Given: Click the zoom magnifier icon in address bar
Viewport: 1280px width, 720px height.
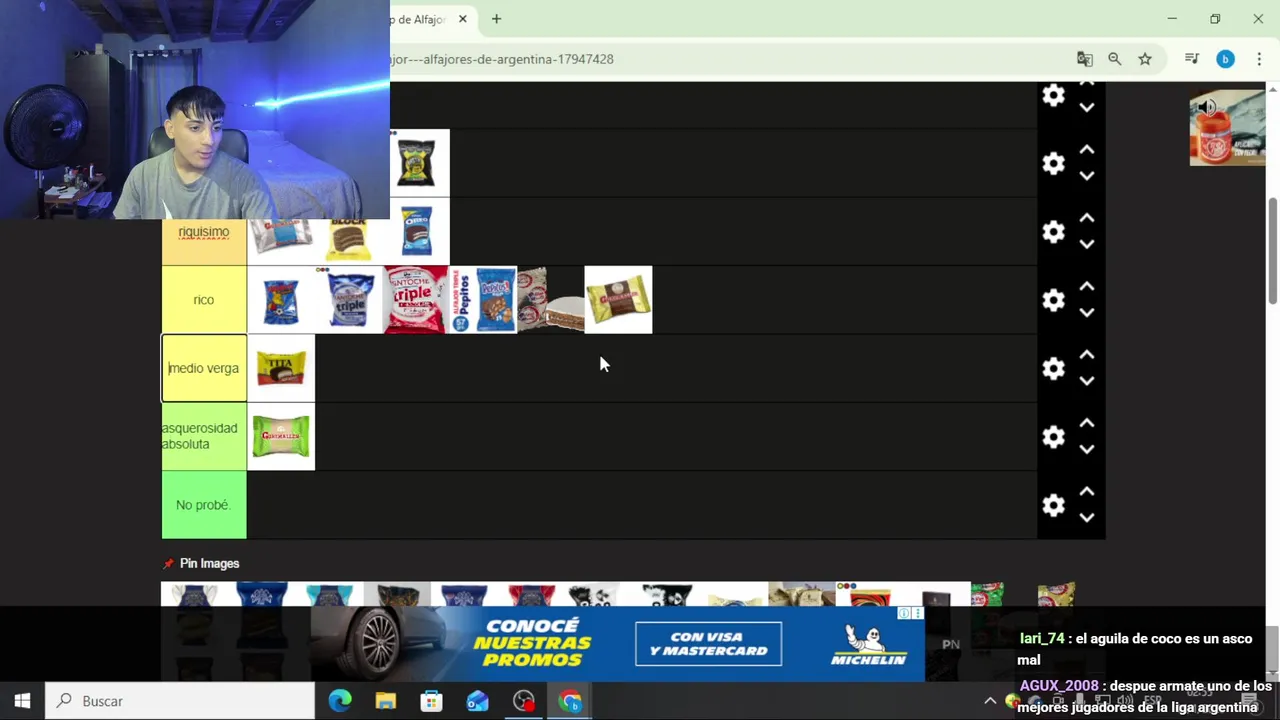Looking at the screenshot, I should point(1115,59).
